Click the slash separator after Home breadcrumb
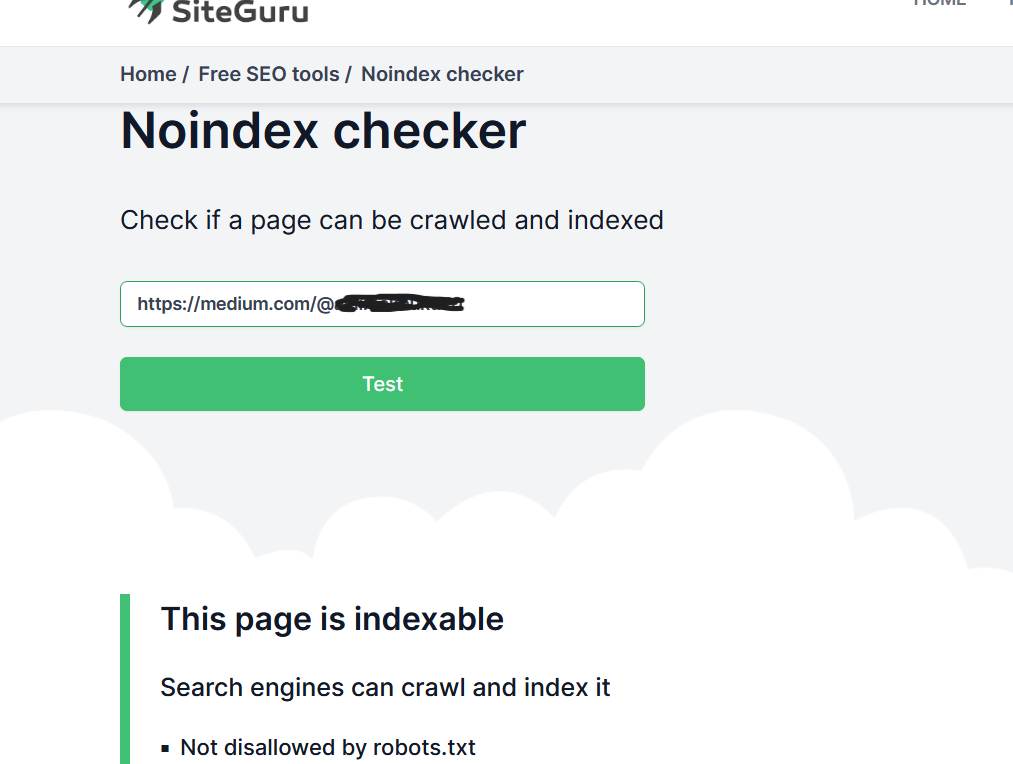The height and width of the screenshot is (764, 1013). tap(186, 74)
